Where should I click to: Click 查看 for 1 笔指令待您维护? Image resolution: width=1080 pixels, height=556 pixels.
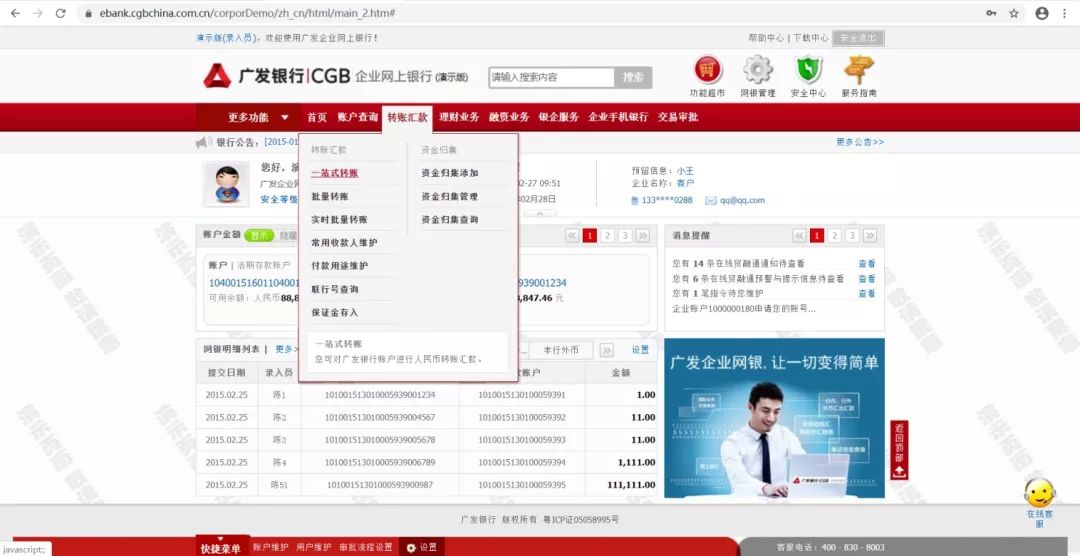pyautogui.click(x=866, y=294)
